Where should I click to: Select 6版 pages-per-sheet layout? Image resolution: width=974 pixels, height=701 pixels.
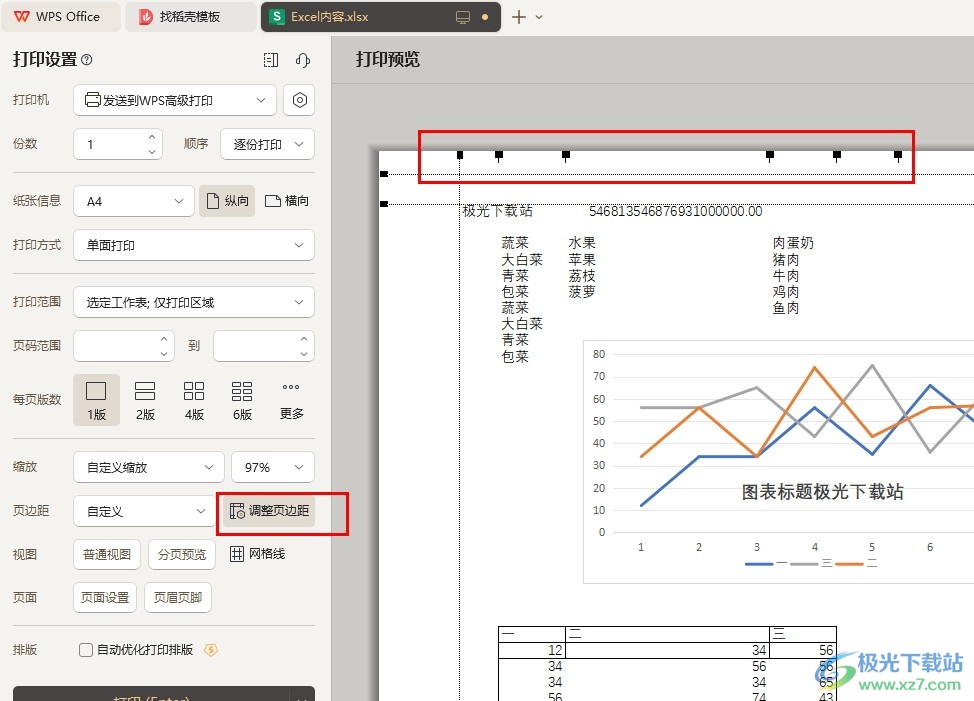point(242,399)
